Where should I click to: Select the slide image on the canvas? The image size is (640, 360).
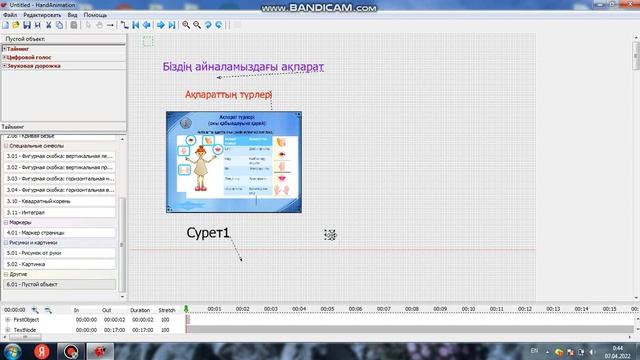point(234,162)
